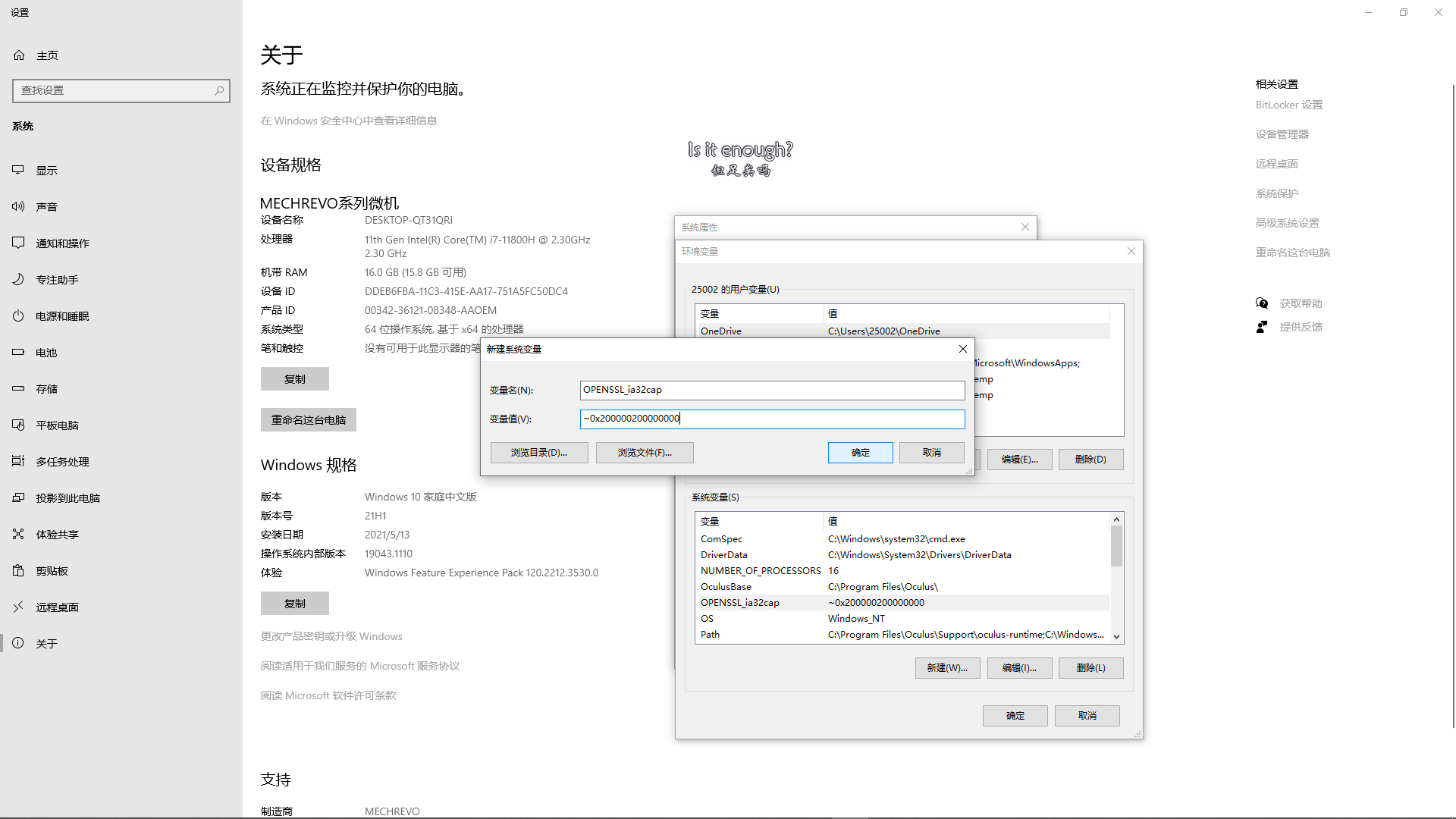The width and height of the screenshot is (1456, 819).
Task: Open Microsoft 服务协议 link
Action: [360, 666]
